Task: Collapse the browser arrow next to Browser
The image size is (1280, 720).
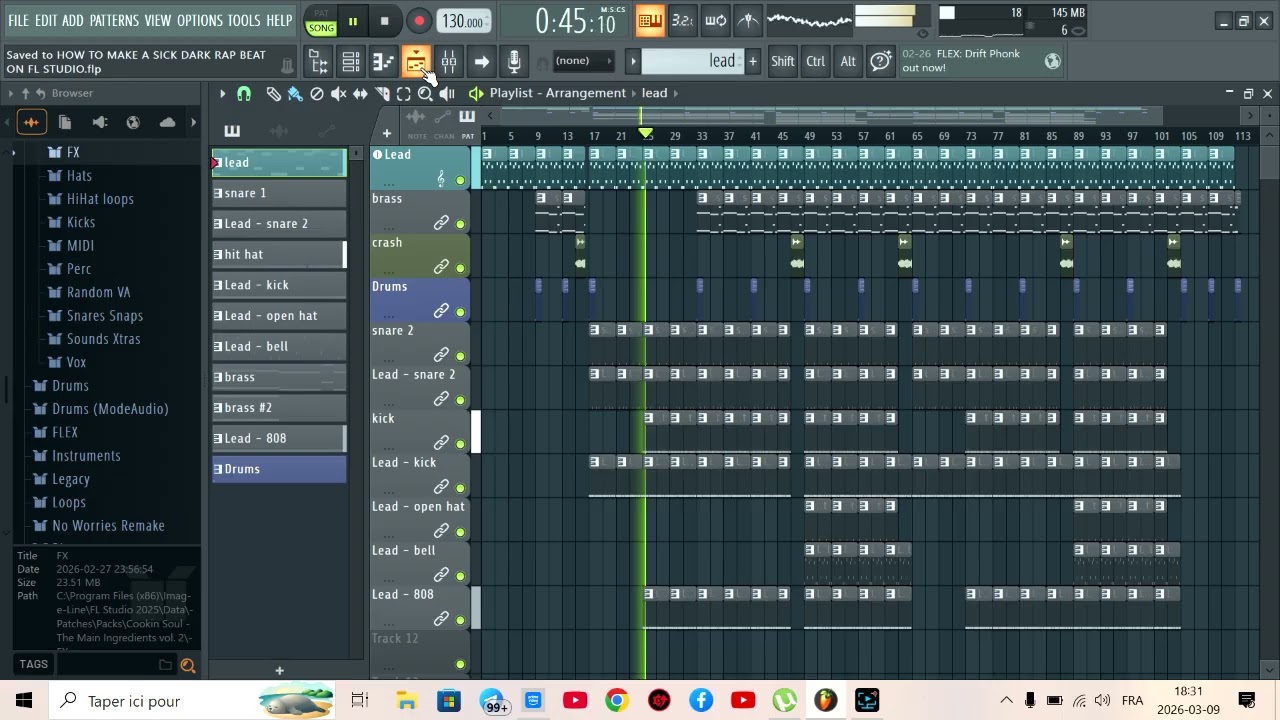Action: [x=11, y=93]
